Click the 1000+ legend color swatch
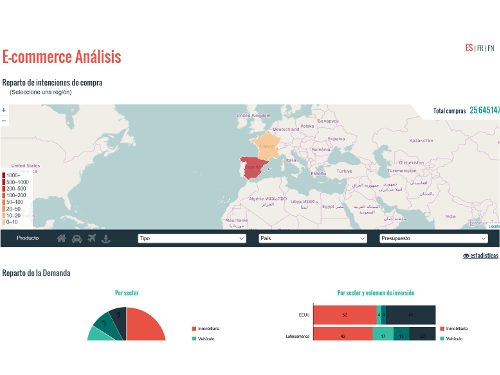Screen dimensions: 500x375 tap(4, 175)
